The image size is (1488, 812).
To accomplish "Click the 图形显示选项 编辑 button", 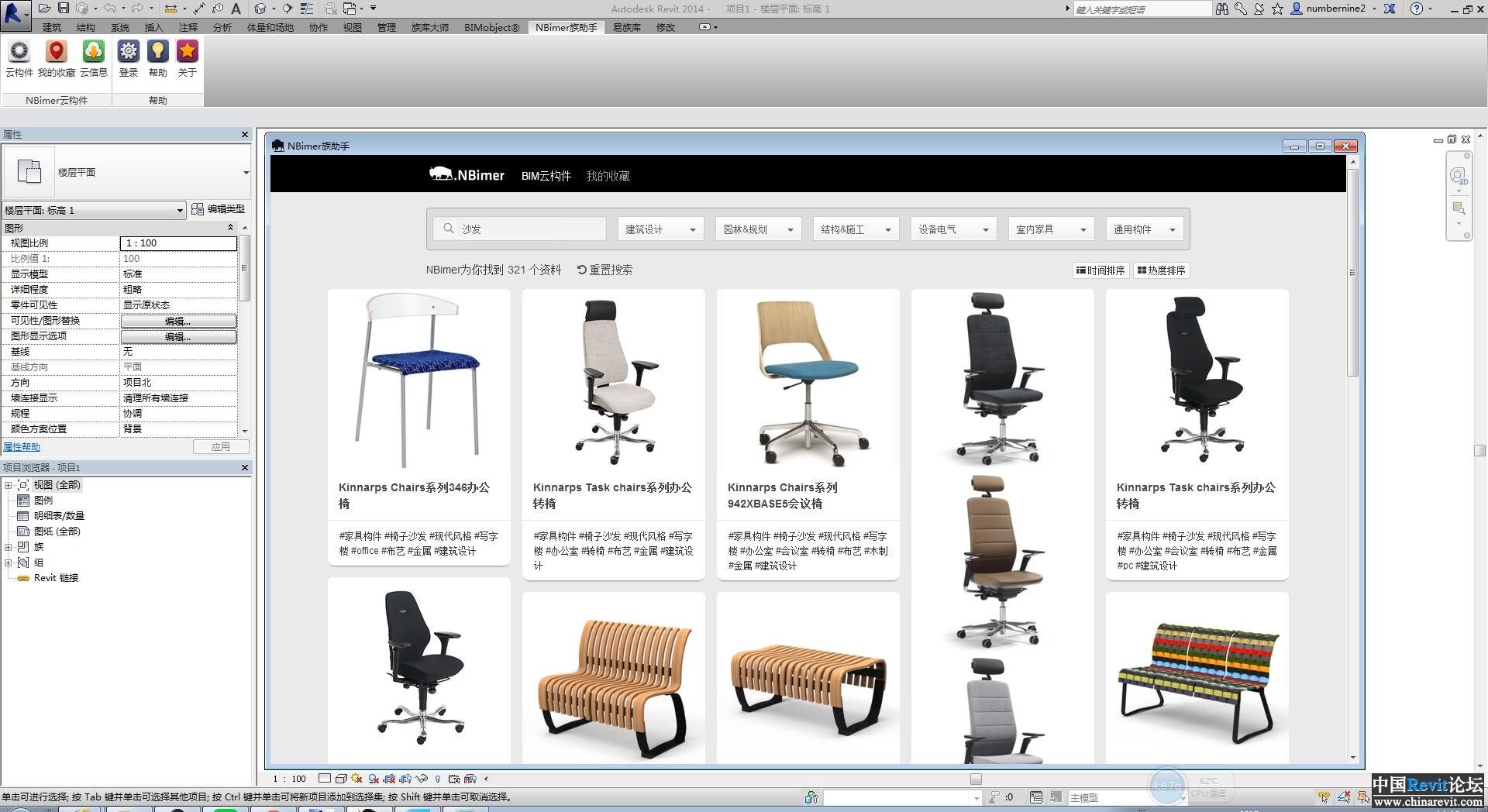I will coord(178,336).
